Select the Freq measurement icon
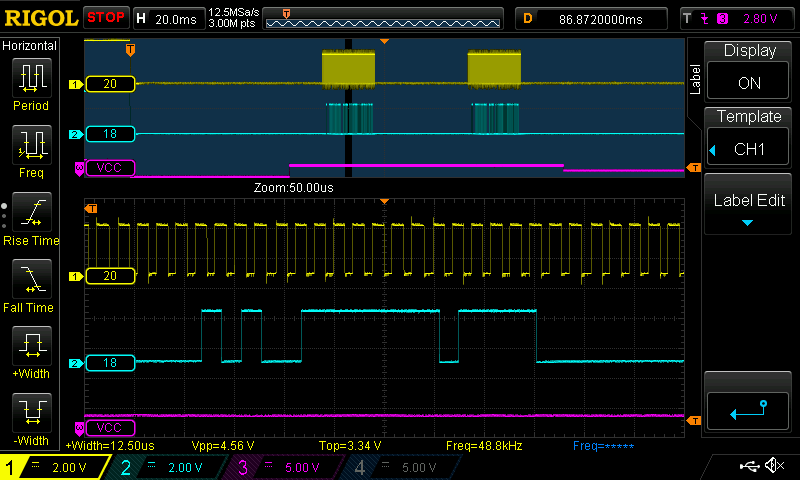 tap(31, 150)
